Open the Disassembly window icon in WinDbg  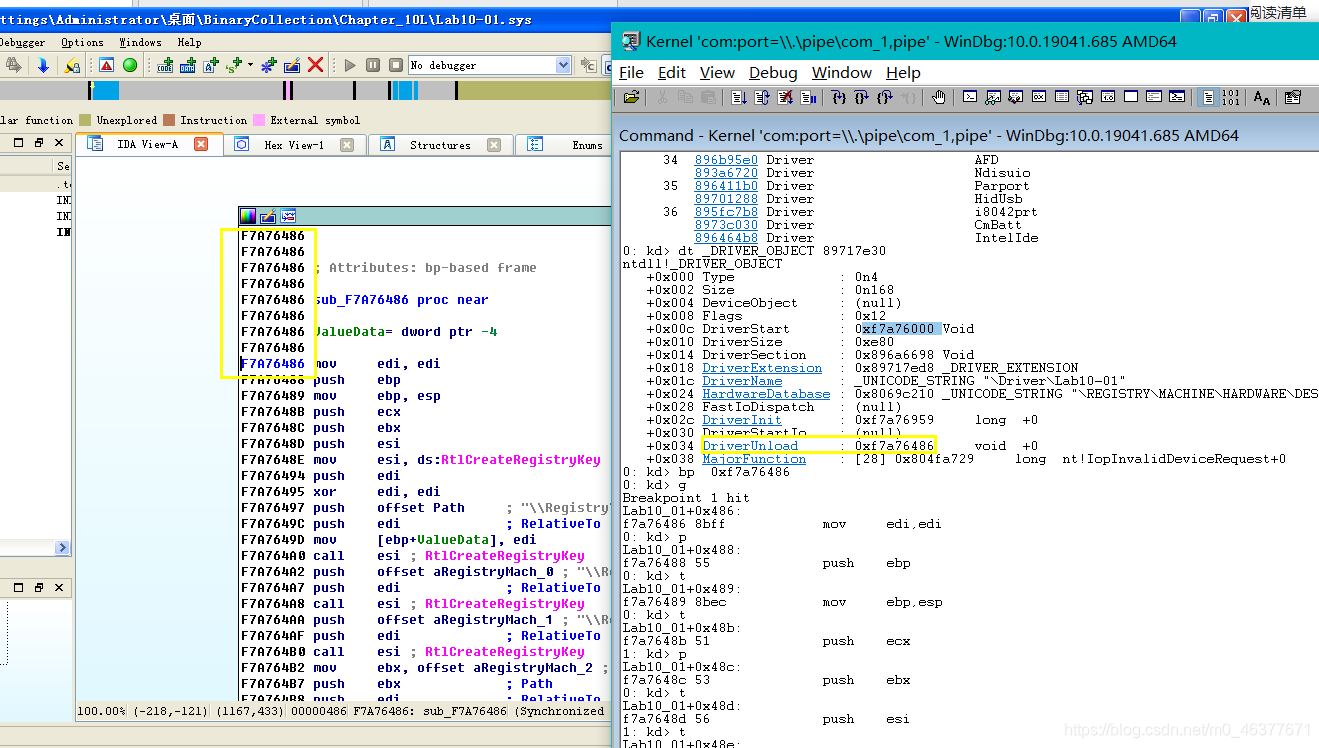[x=1107, y=97]
